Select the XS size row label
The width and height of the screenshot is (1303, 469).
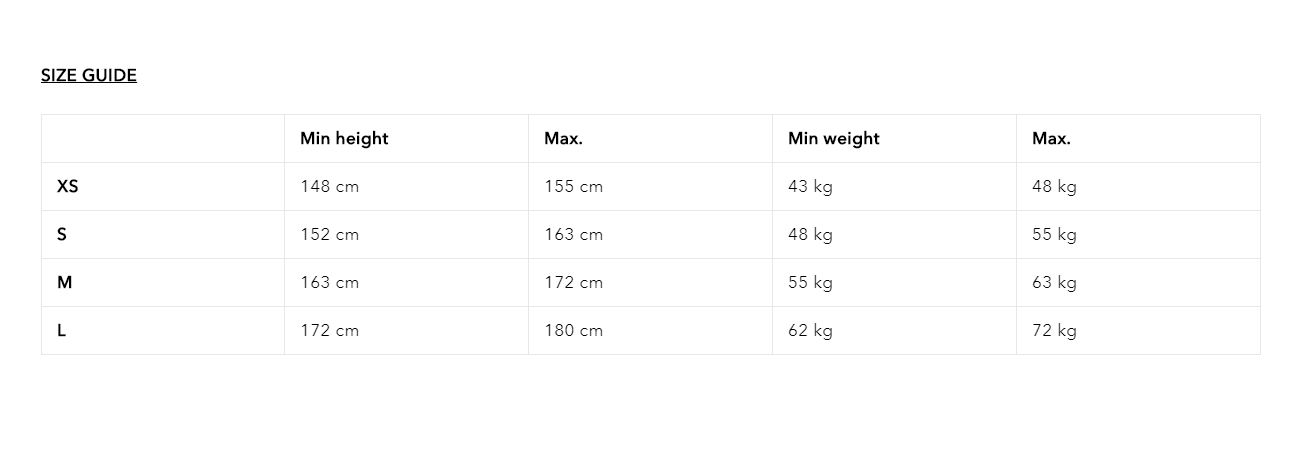tap(68, 187)
